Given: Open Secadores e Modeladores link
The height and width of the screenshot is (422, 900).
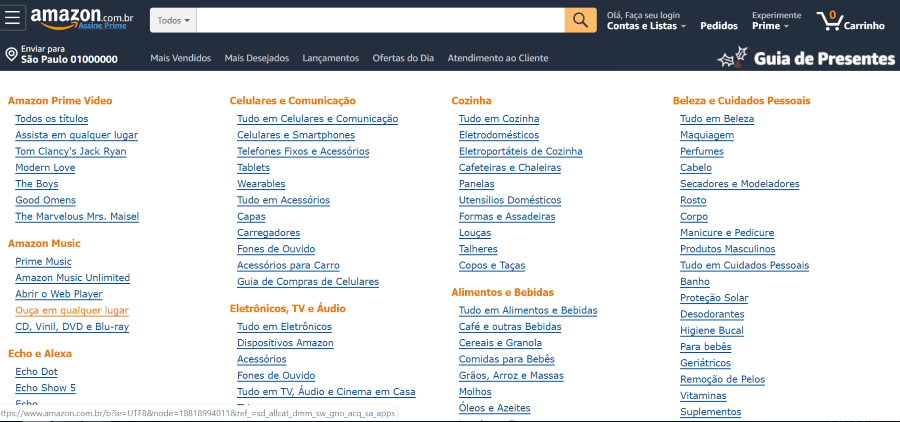Looking at the screenshot, I should click(x=739, y=184).
